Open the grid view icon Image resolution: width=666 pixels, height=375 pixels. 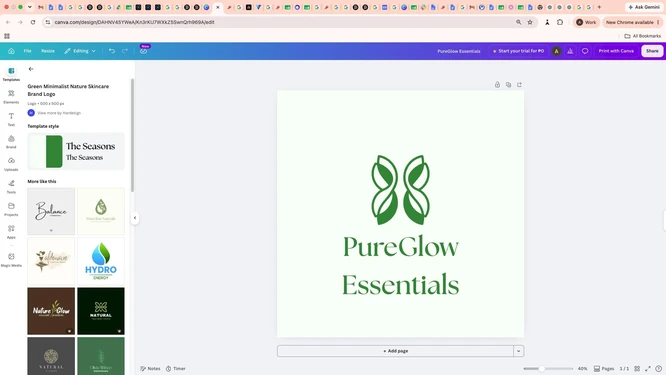[x=637, y=369]
